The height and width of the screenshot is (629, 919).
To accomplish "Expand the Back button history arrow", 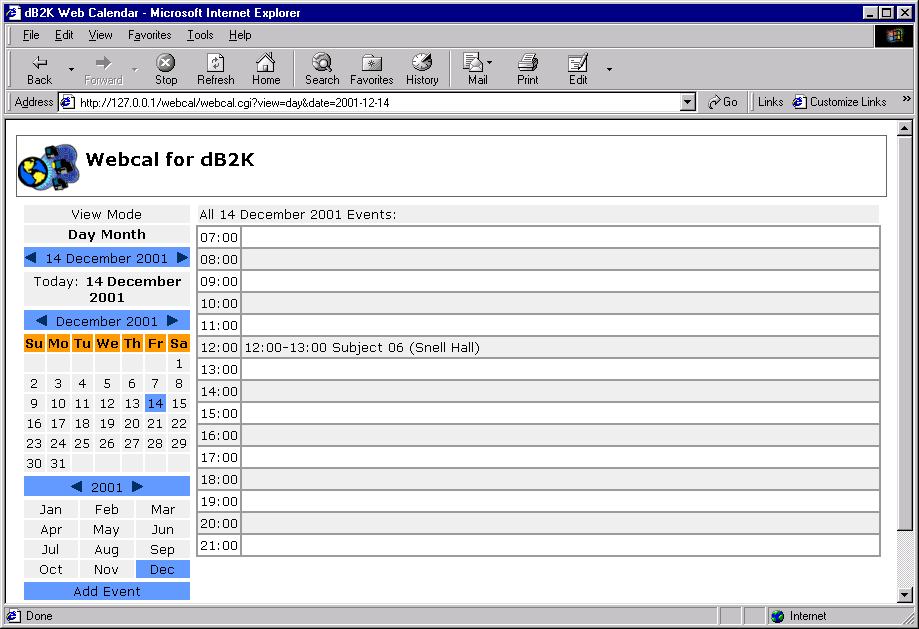I will click(71, 69).
